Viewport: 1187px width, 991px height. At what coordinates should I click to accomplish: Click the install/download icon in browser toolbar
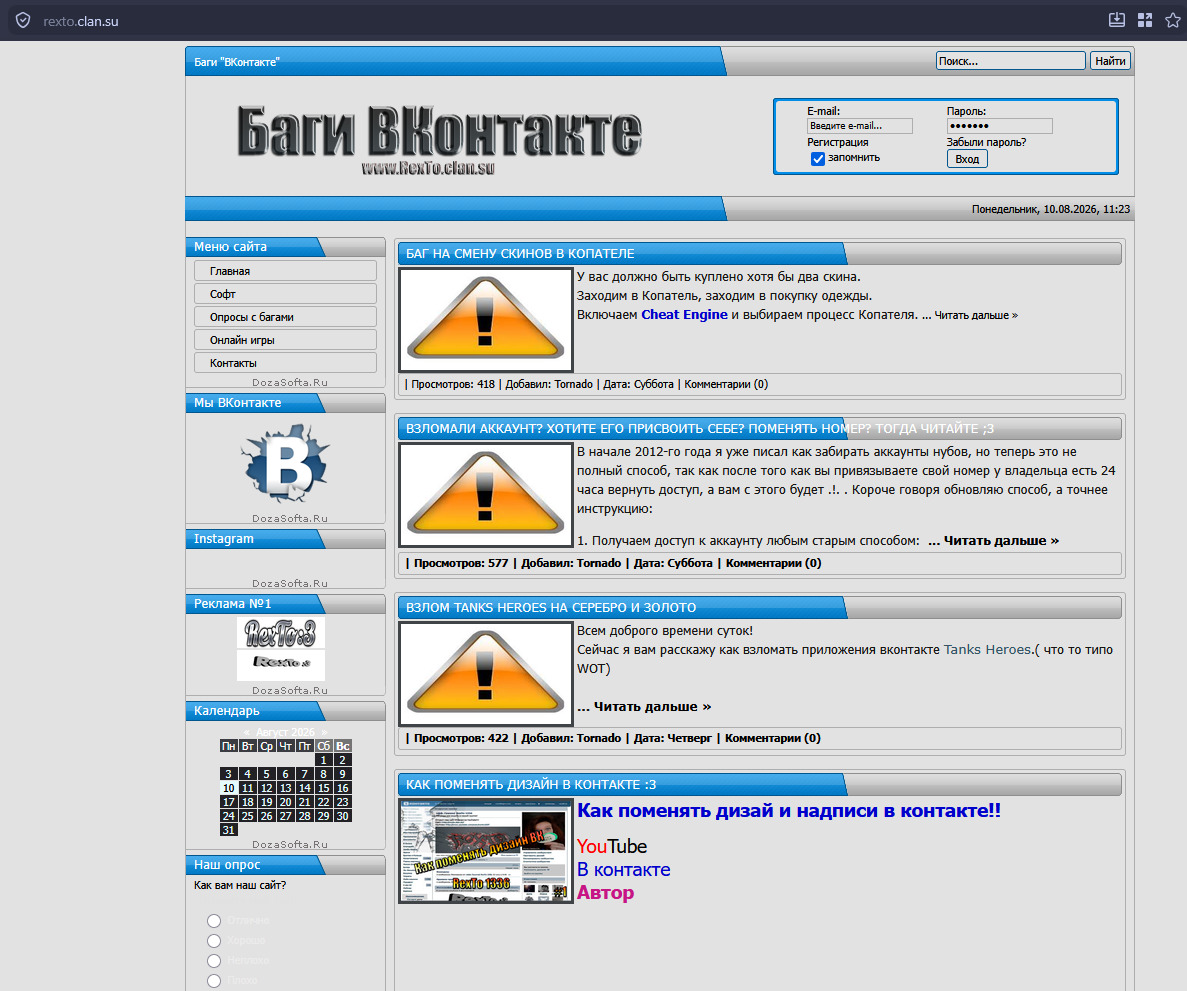(x=1117, y=20)
